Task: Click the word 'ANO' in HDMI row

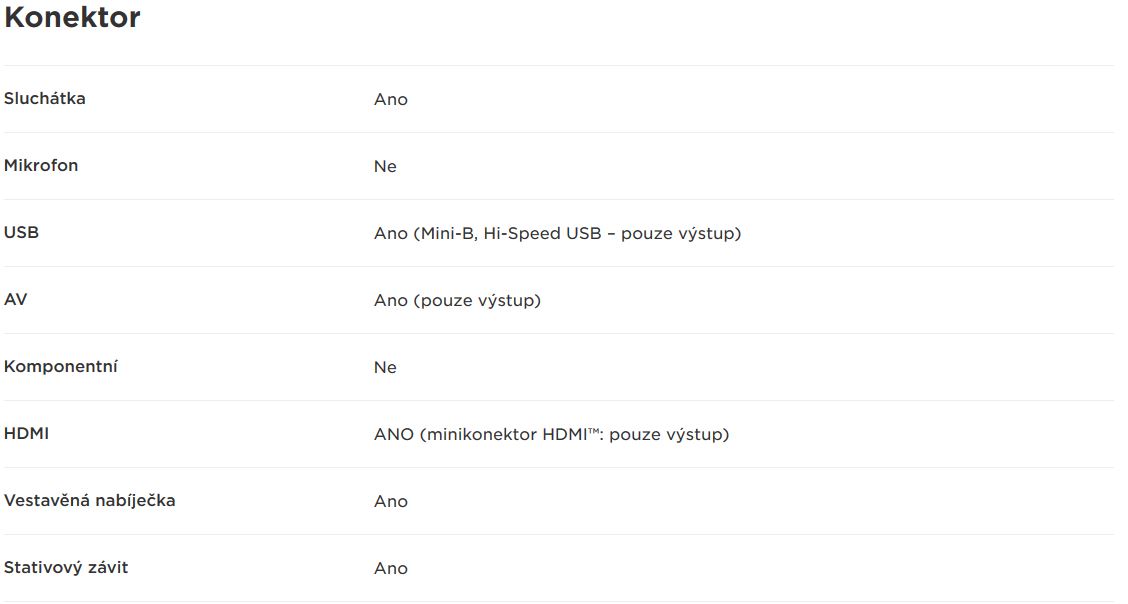Action: (394, 434)
